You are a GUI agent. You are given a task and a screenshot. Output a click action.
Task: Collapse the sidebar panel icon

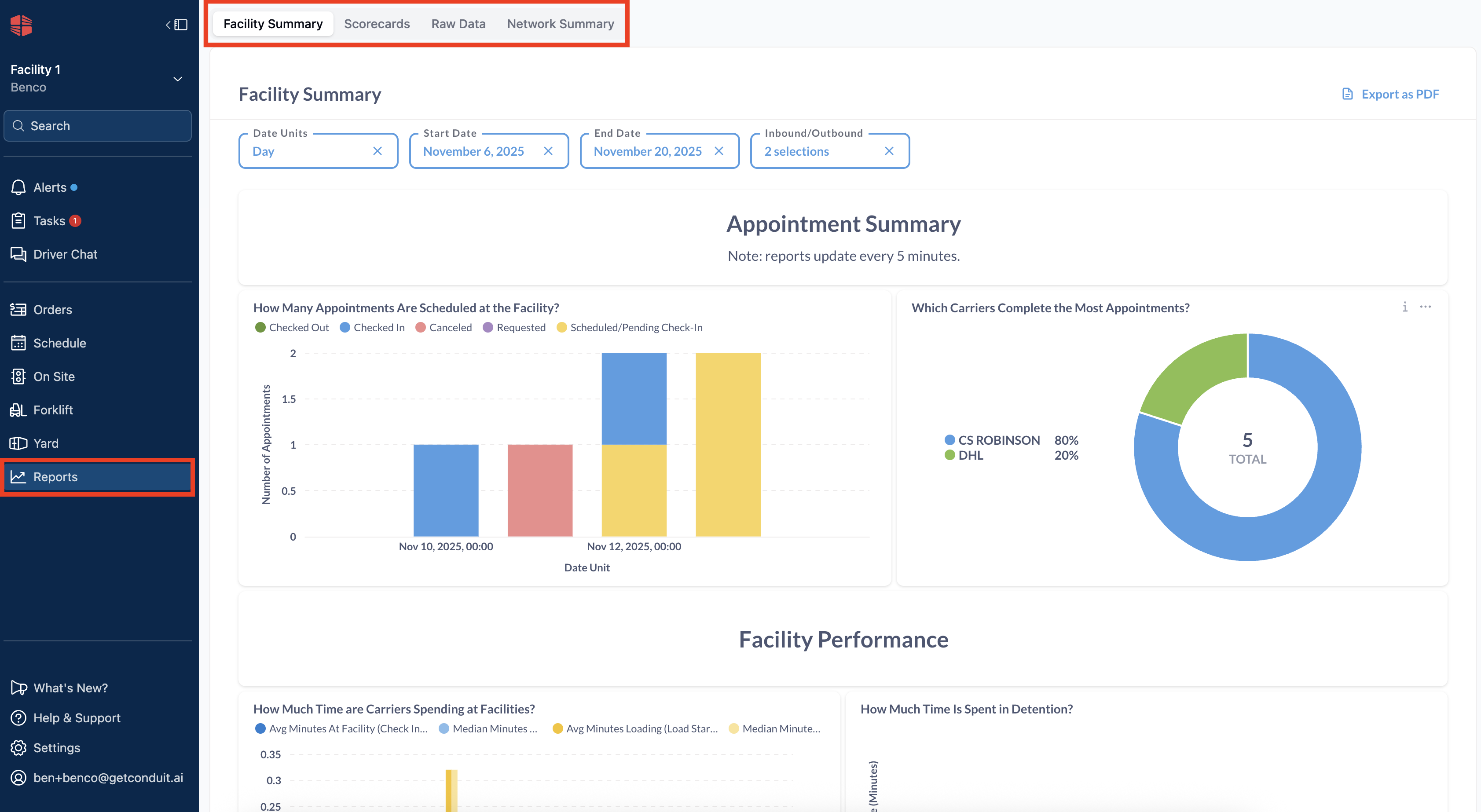[177, 25]
